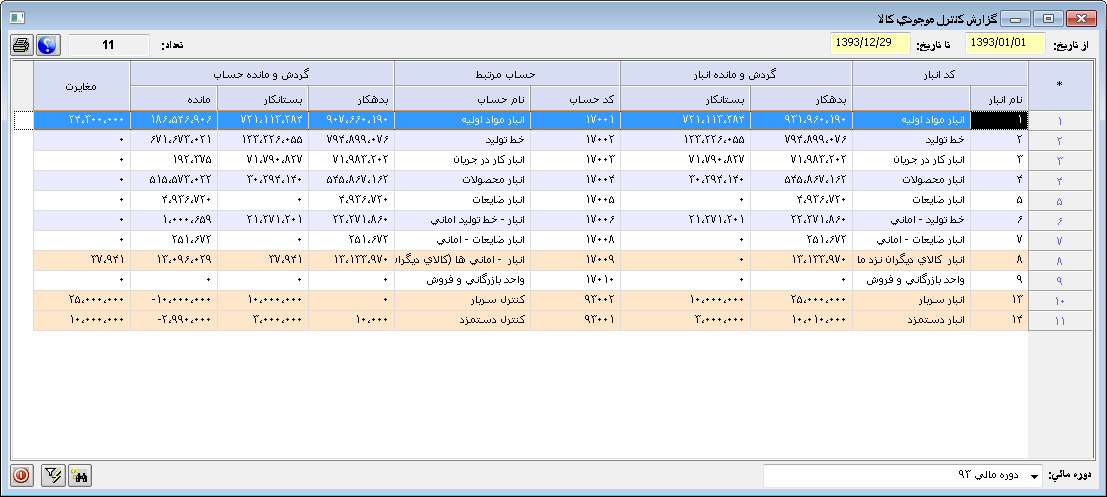This screenshot has height=497, width=1107.
Task: Click the مانده column header
Action: pyautogui.click(x=173, y=99)
